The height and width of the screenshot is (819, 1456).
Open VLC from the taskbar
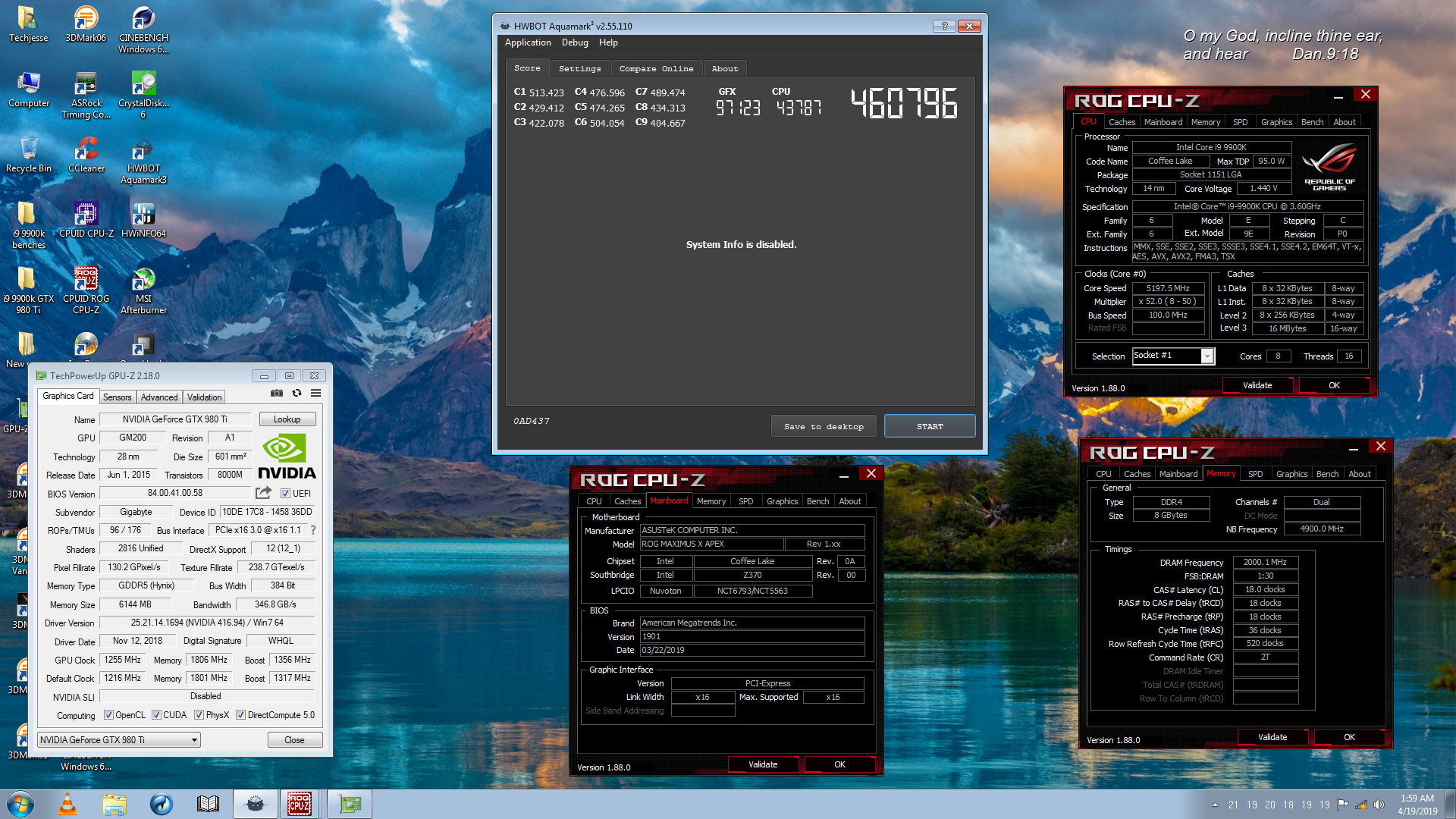67,804
